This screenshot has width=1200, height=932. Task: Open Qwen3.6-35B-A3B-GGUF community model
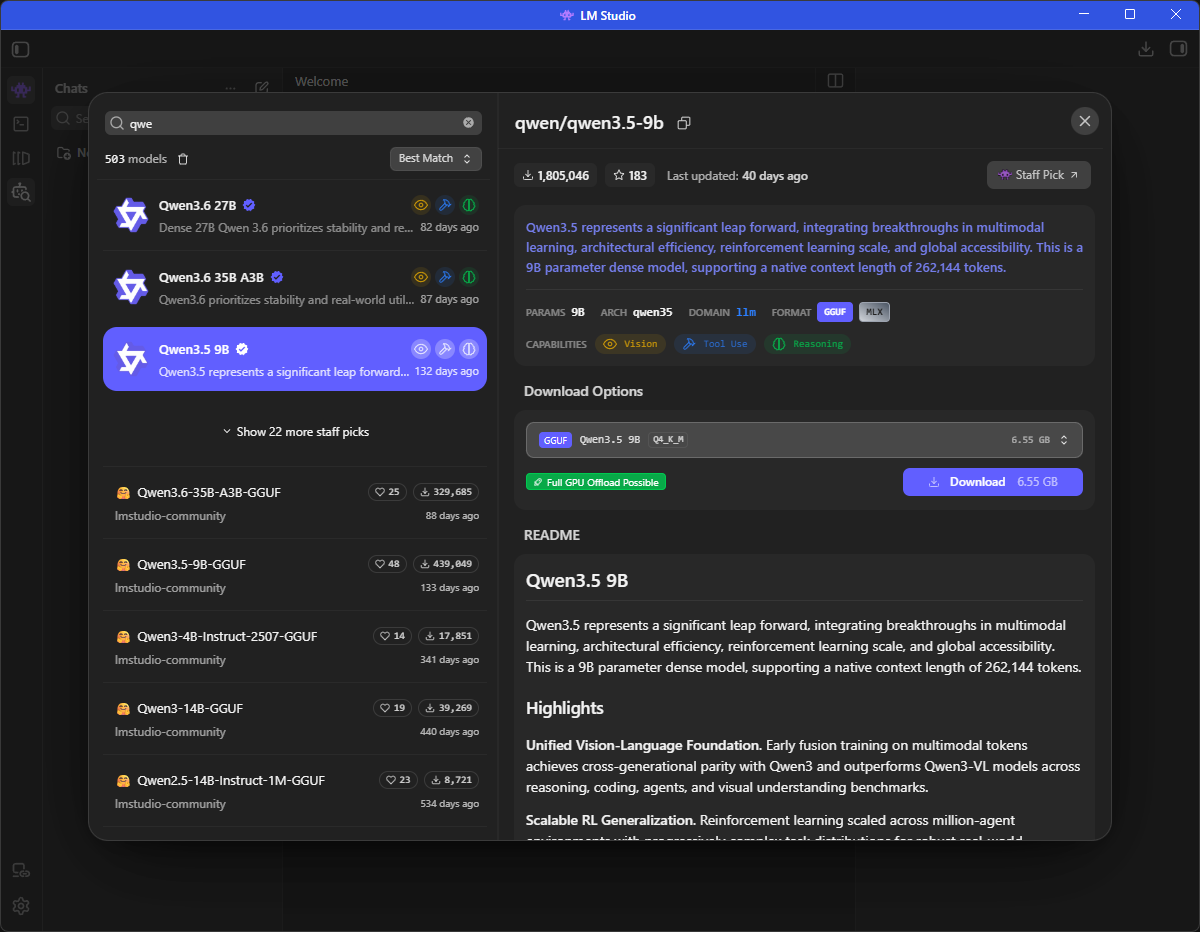(x=296, y=503)
